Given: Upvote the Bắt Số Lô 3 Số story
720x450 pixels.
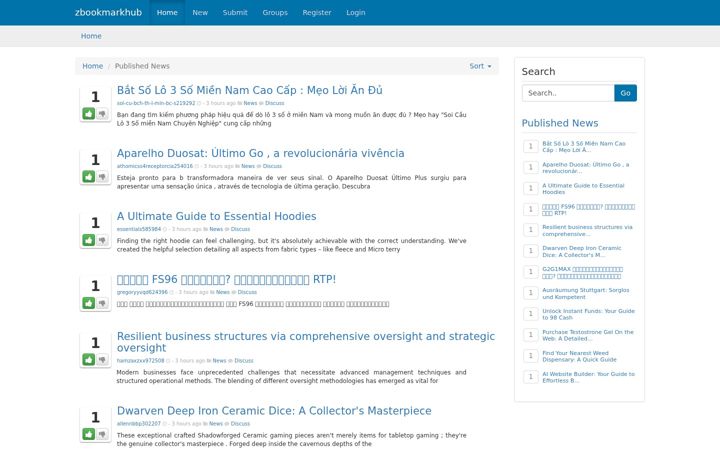Looking at the screenshot, I should click(89, 113).
